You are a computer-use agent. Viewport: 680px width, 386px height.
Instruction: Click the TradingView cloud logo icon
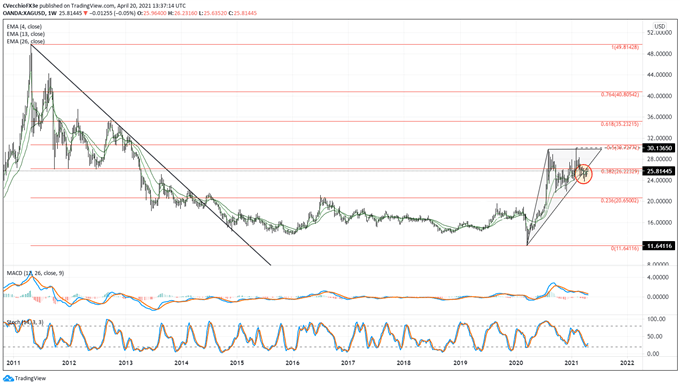pyautogui.click(x=8, y=379)
